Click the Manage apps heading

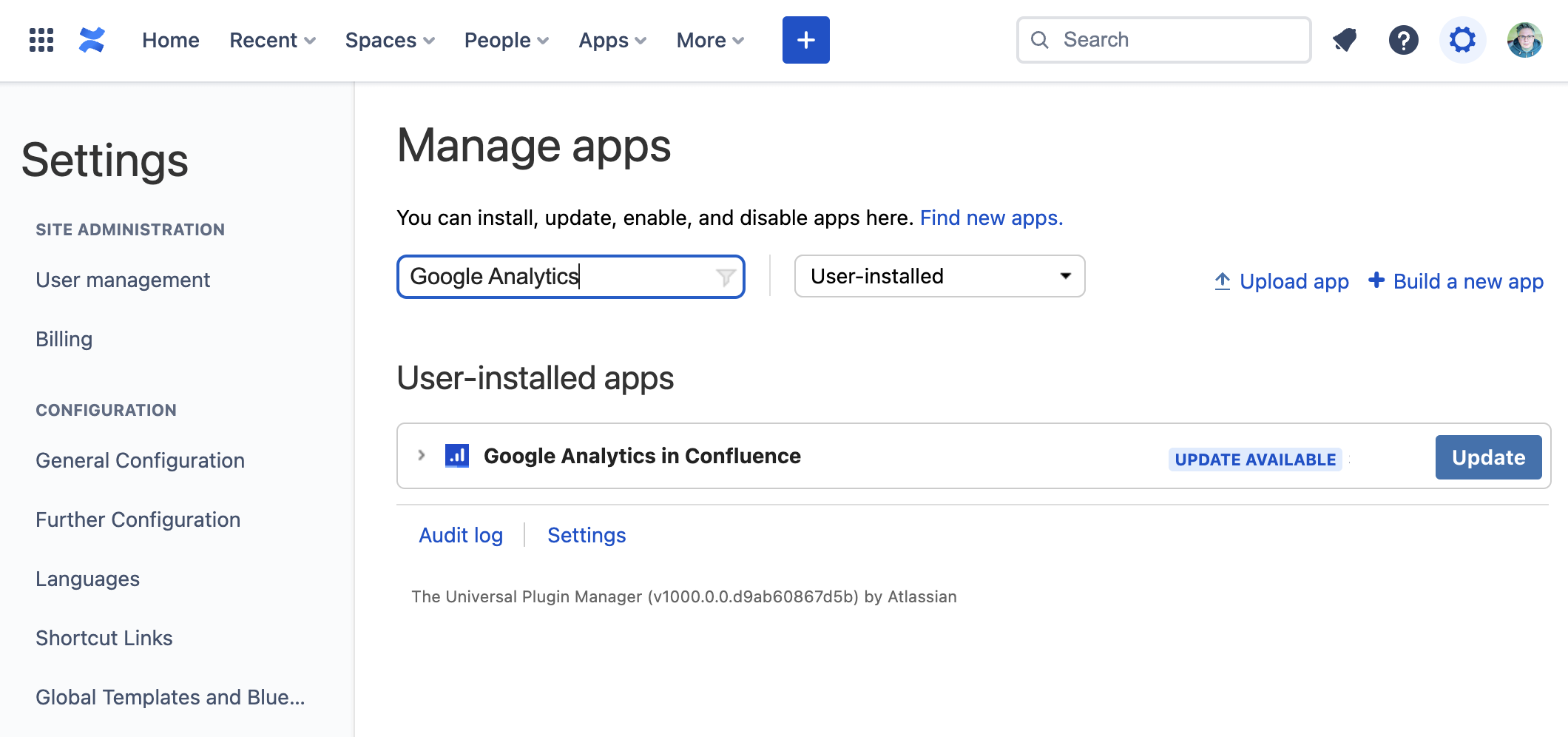[x=534, y=146]
